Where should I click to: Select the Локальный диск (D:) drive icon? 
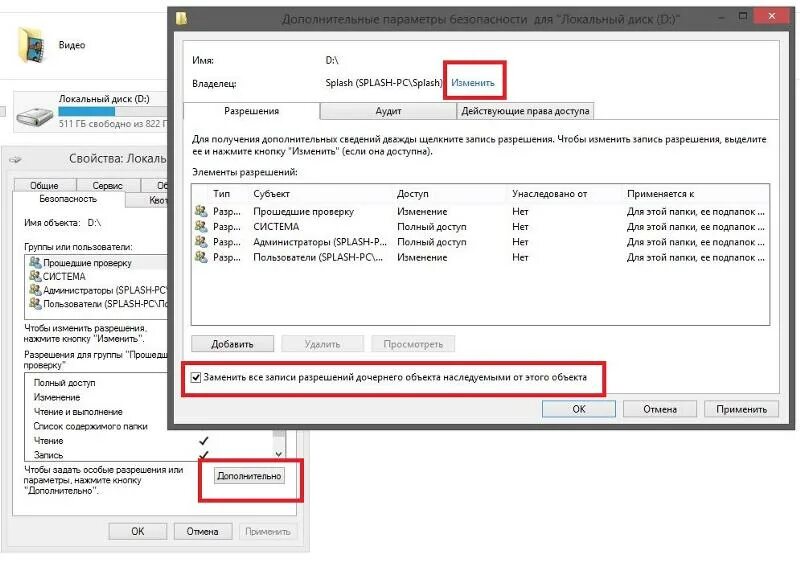click(35, 116)
